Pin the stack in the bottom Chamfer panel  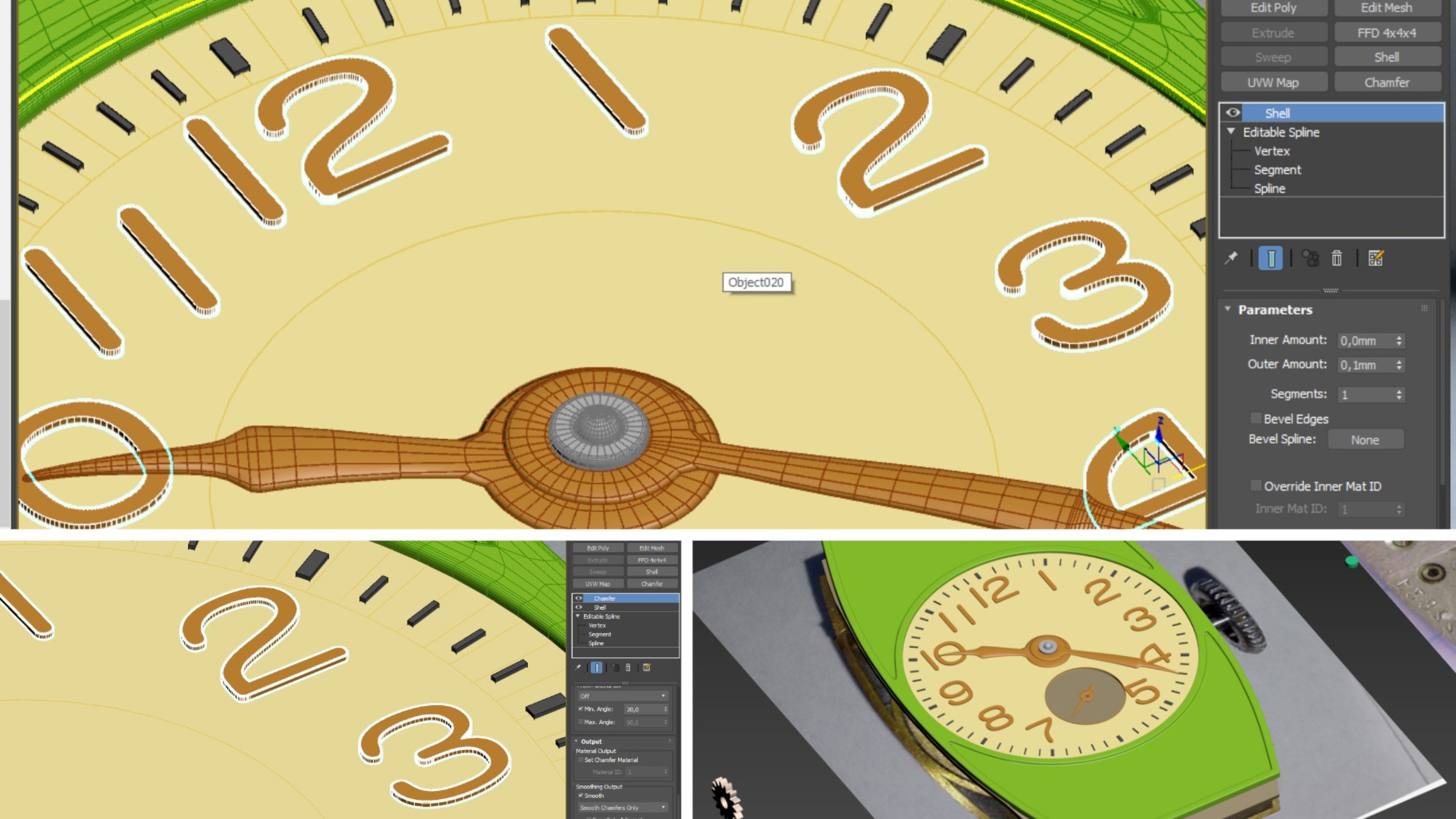point(577,667)
